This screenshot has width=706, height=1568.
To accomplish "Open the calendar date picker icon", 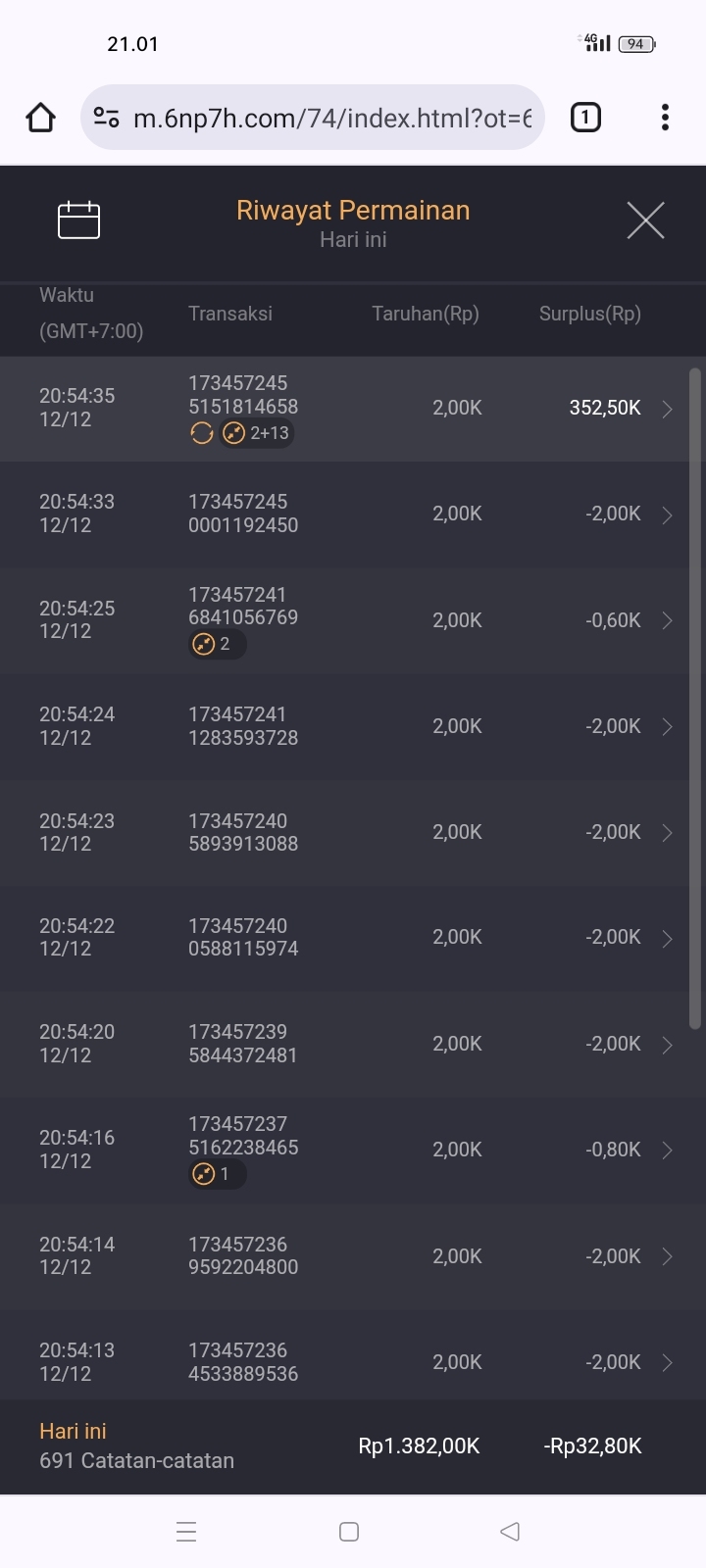I will (x=79, y=220).
